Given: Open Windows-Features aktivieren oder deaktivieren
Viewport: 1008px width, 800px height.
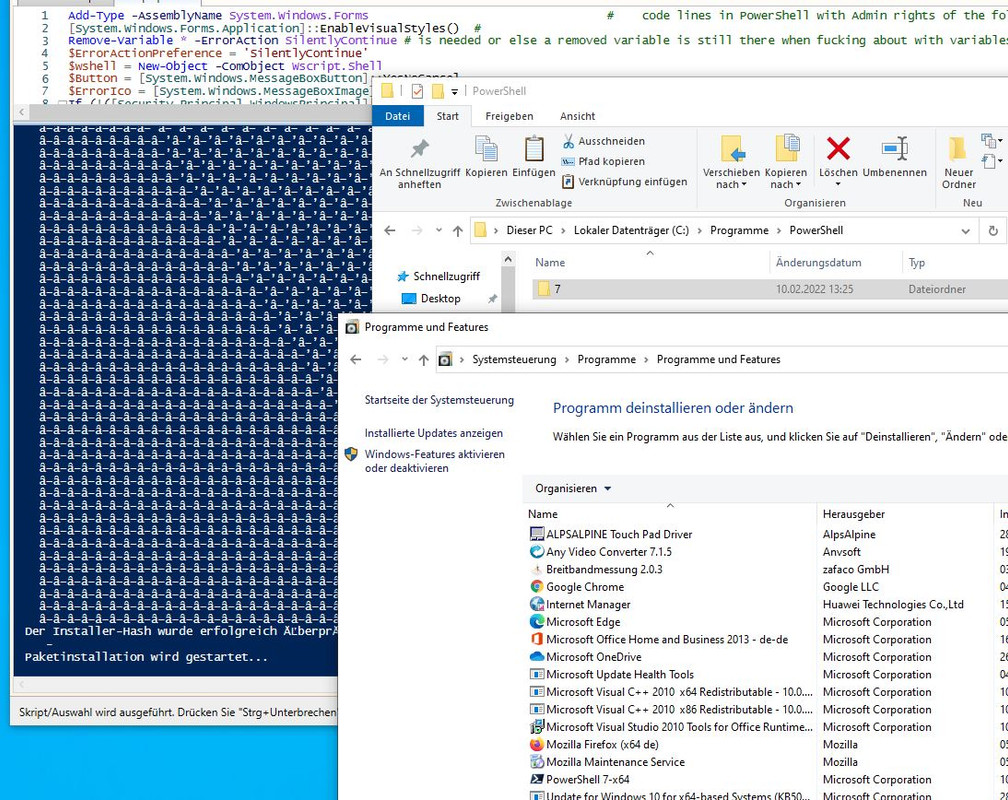Looking at the screenshot, I should click(434, 461).
